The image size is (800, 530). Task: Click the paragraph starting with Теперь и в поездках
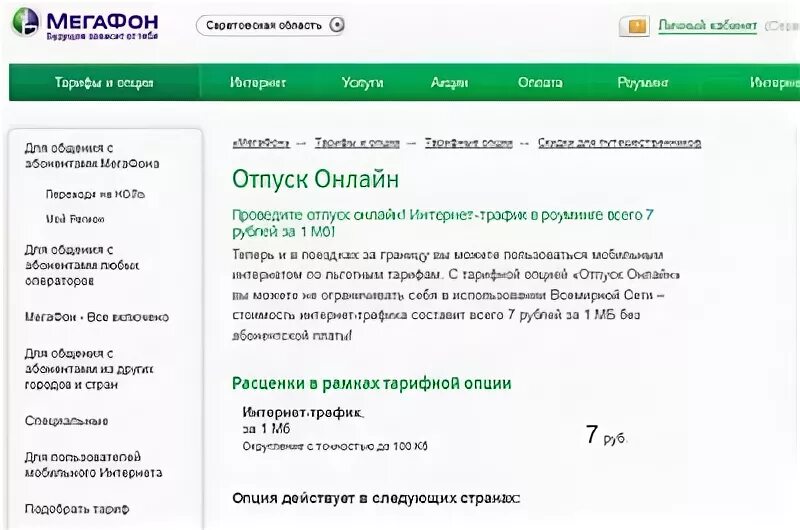pyautogui.click(x=456, y=295)
